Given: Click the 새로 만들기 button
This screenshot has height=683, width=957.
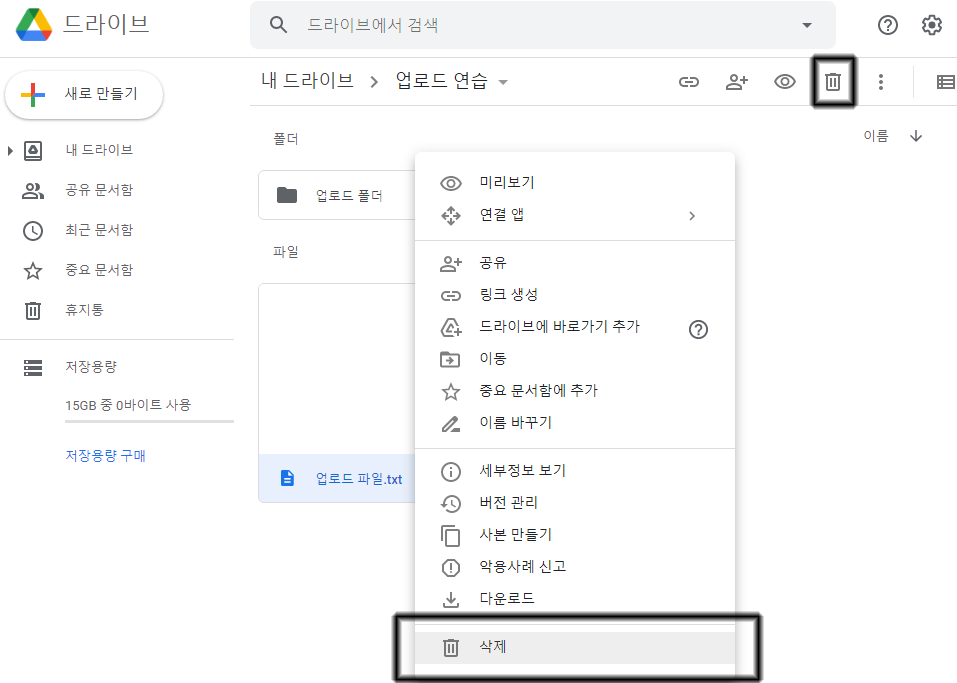Looking at the screenshot, I should click(x=84, y=95).
